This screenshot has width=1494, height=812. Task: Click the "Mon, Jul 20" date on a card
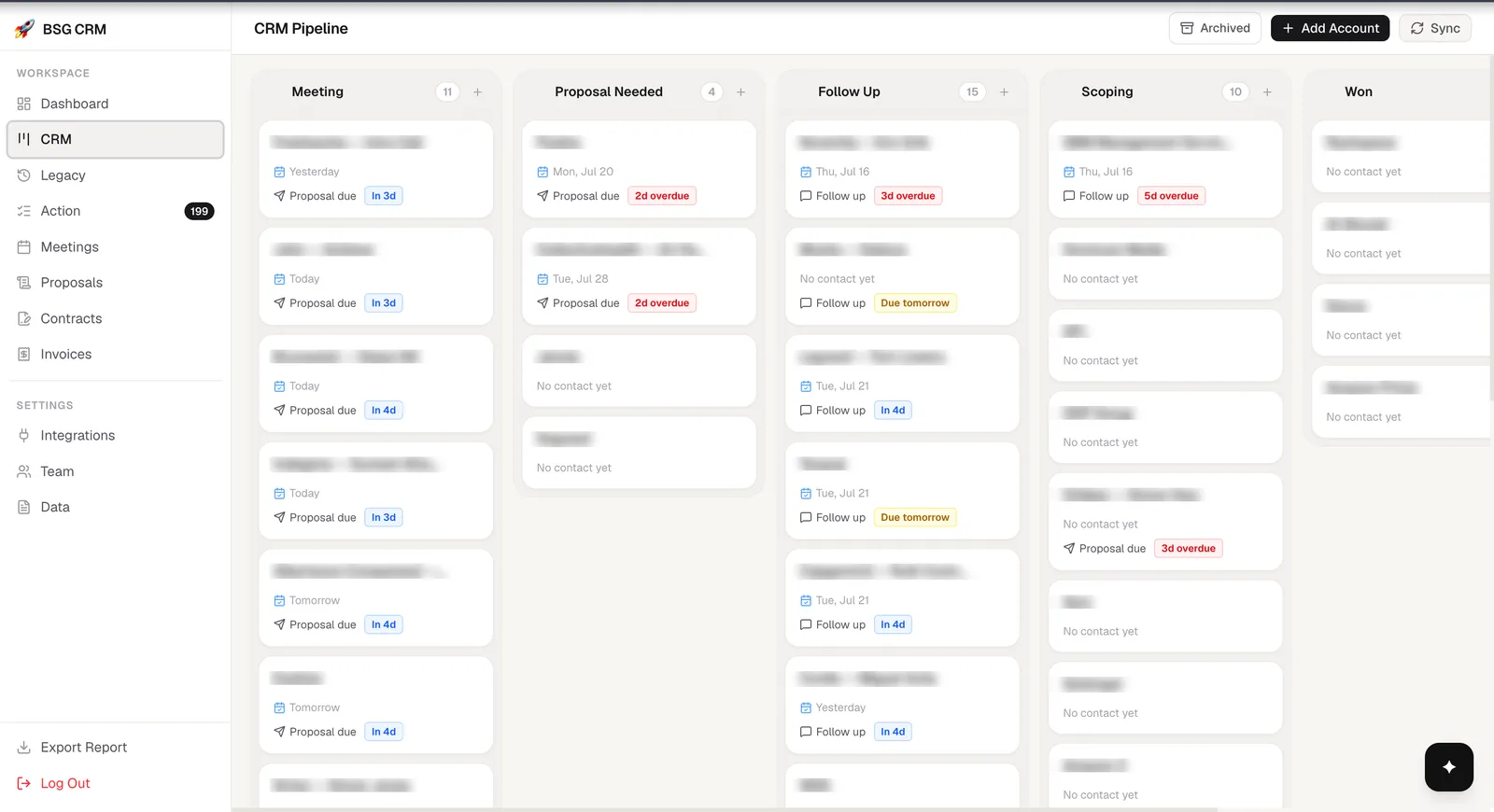point(583,172)
